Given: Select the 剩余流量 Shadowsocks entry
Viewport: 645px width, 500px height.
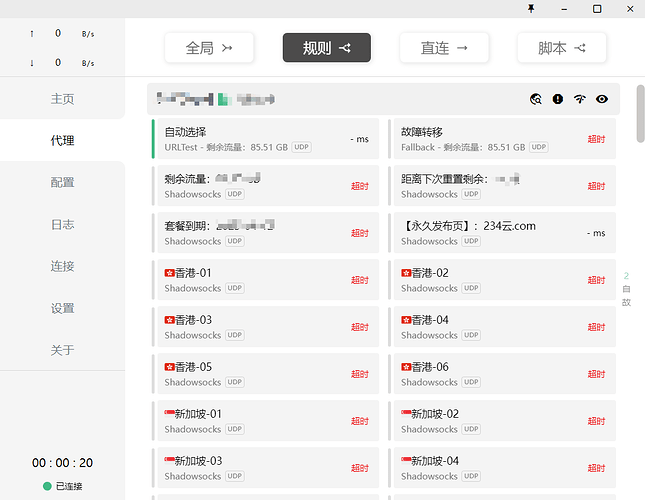Looking at the screenshot, I should tap(265, 186).
